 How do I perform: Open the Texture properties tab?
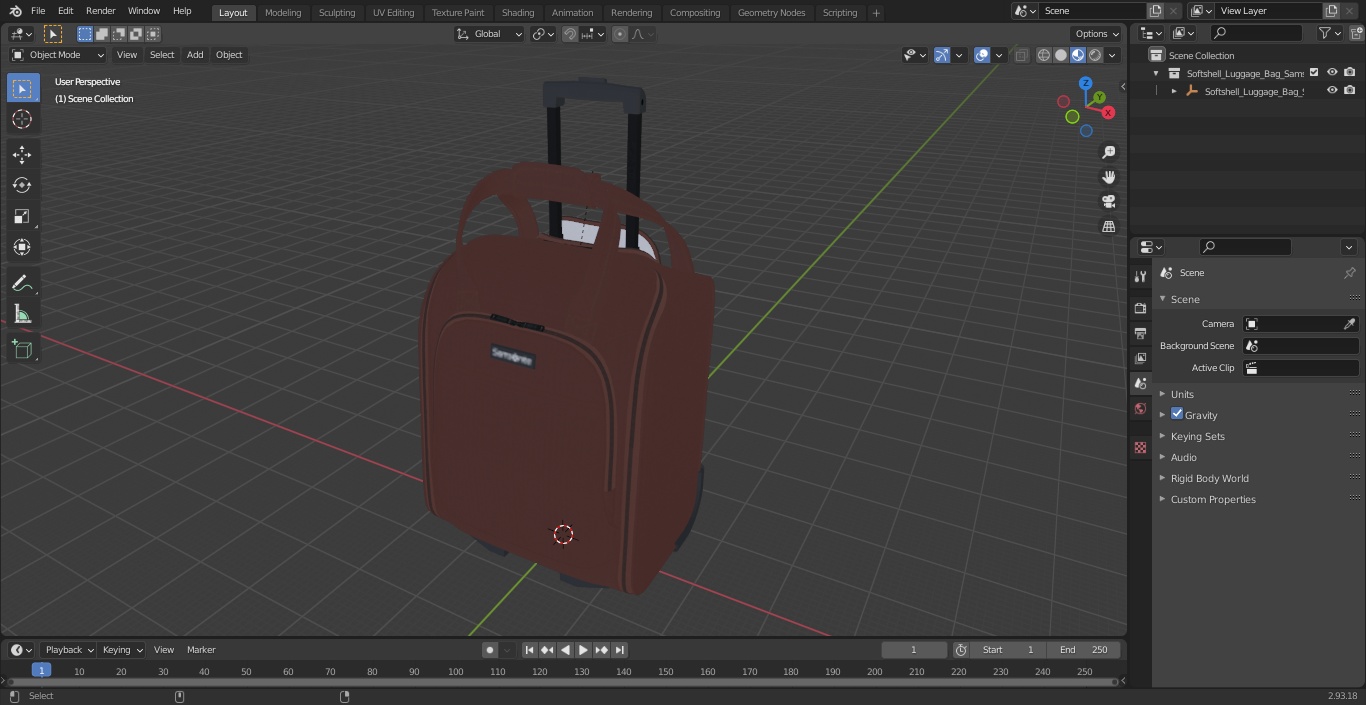click(x=1140, y=448)
